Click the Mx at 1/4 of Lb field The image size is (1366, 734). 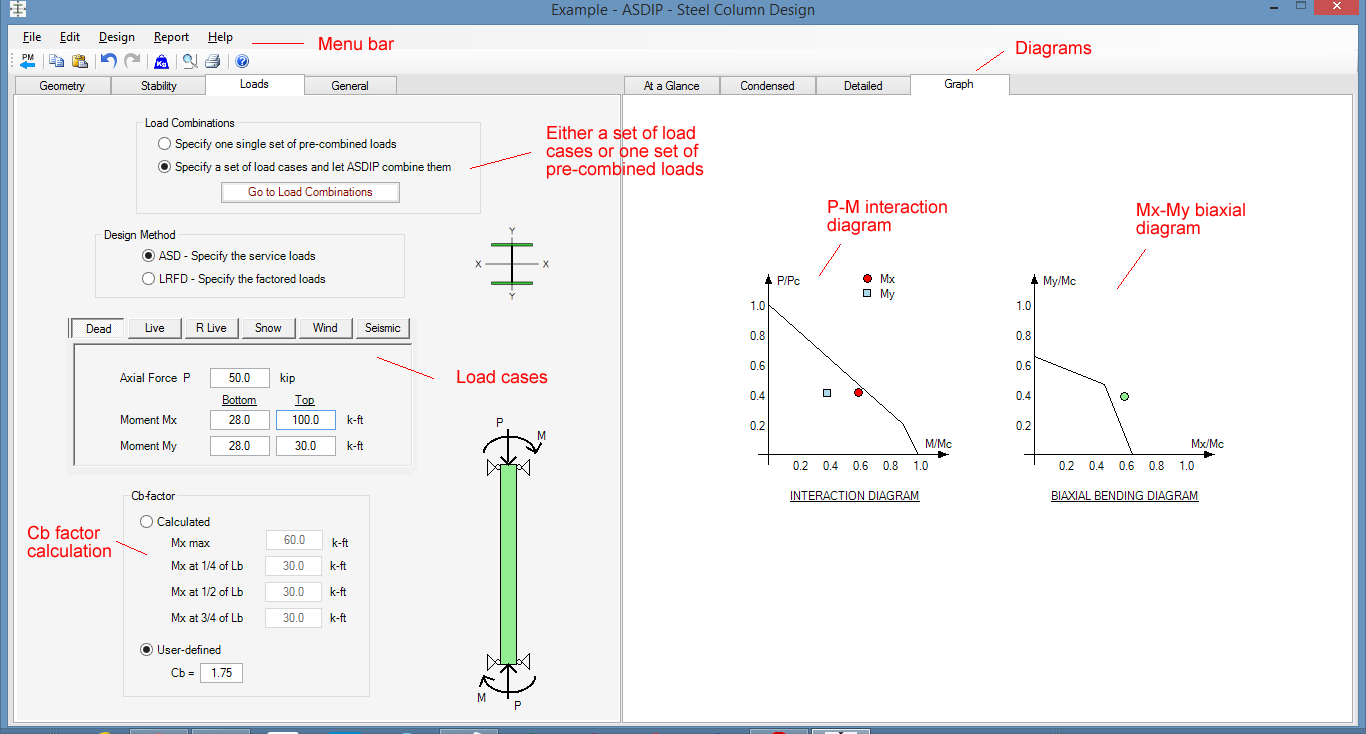tap(294, 566)
